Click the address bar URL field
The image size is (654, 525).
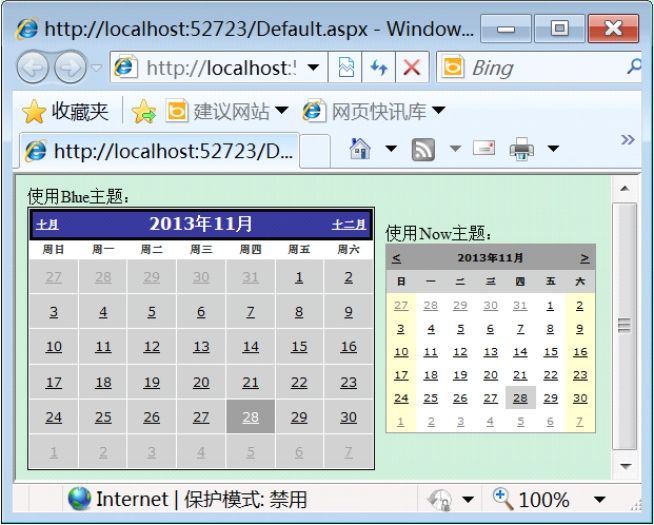(221, 68)
